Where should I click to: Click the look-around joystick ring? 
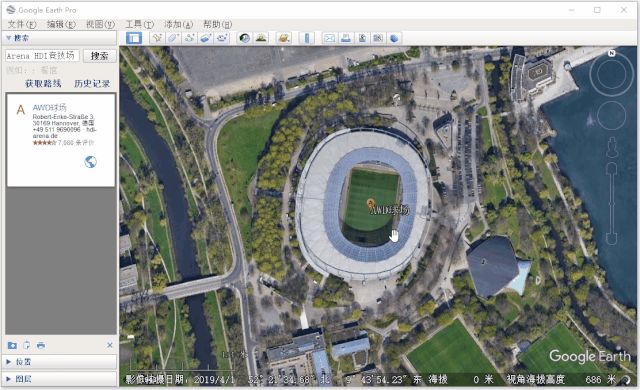click(611, 74)
